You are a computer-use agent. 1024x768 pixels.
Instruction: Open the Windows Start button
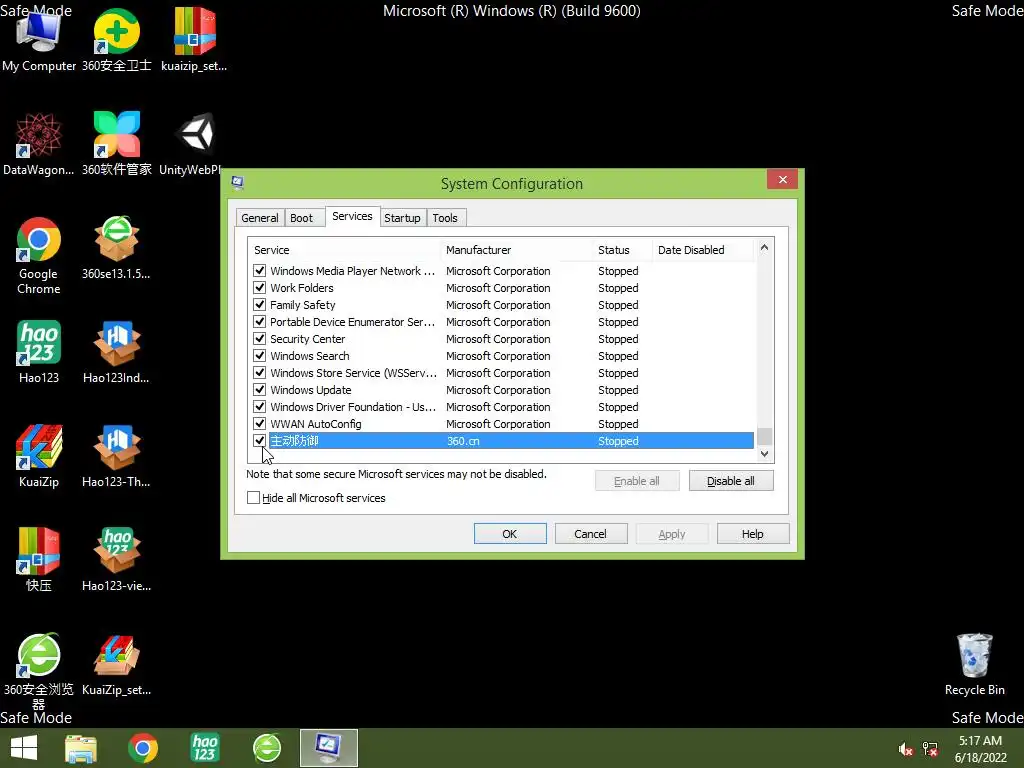click(x=24, y=748)
